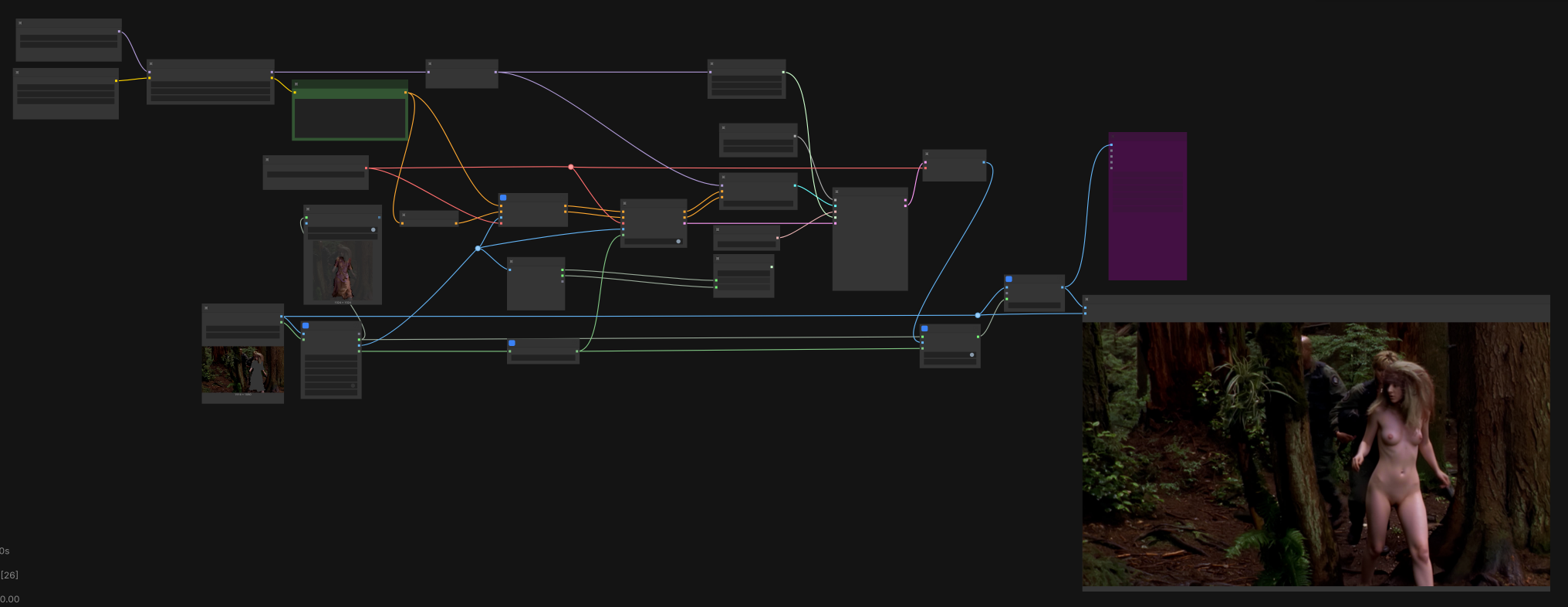Click widget field in the cyan-output node
The image size is (1568, 607).
tap(758, 204)
